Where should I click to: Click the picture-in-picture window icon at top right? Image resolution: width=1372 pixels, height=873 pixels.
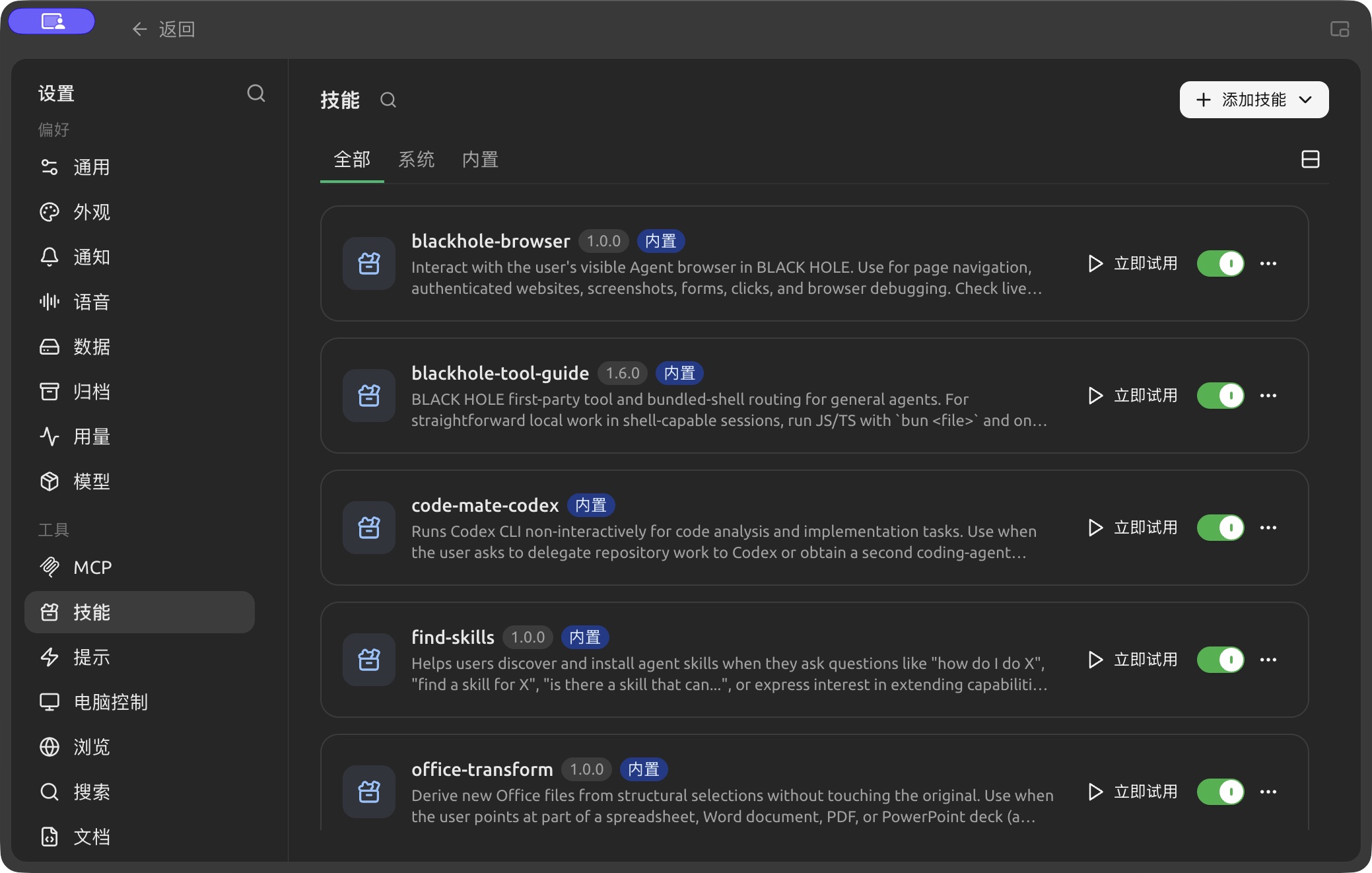pyautogui.click(x=1340, y=29)
